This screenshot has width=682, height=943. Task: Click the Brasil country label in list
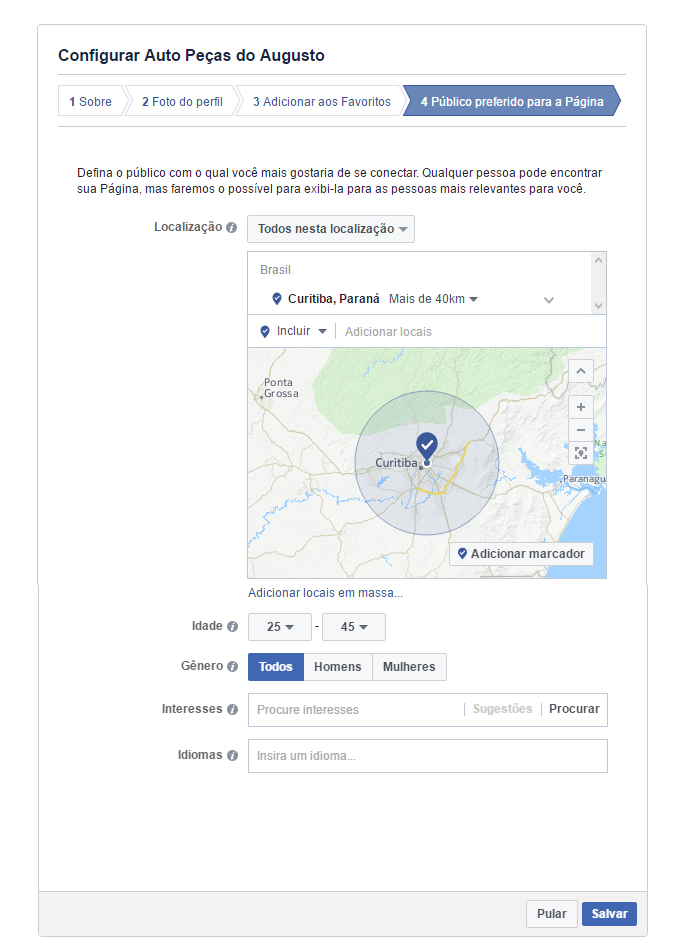(x=275, y=270)
